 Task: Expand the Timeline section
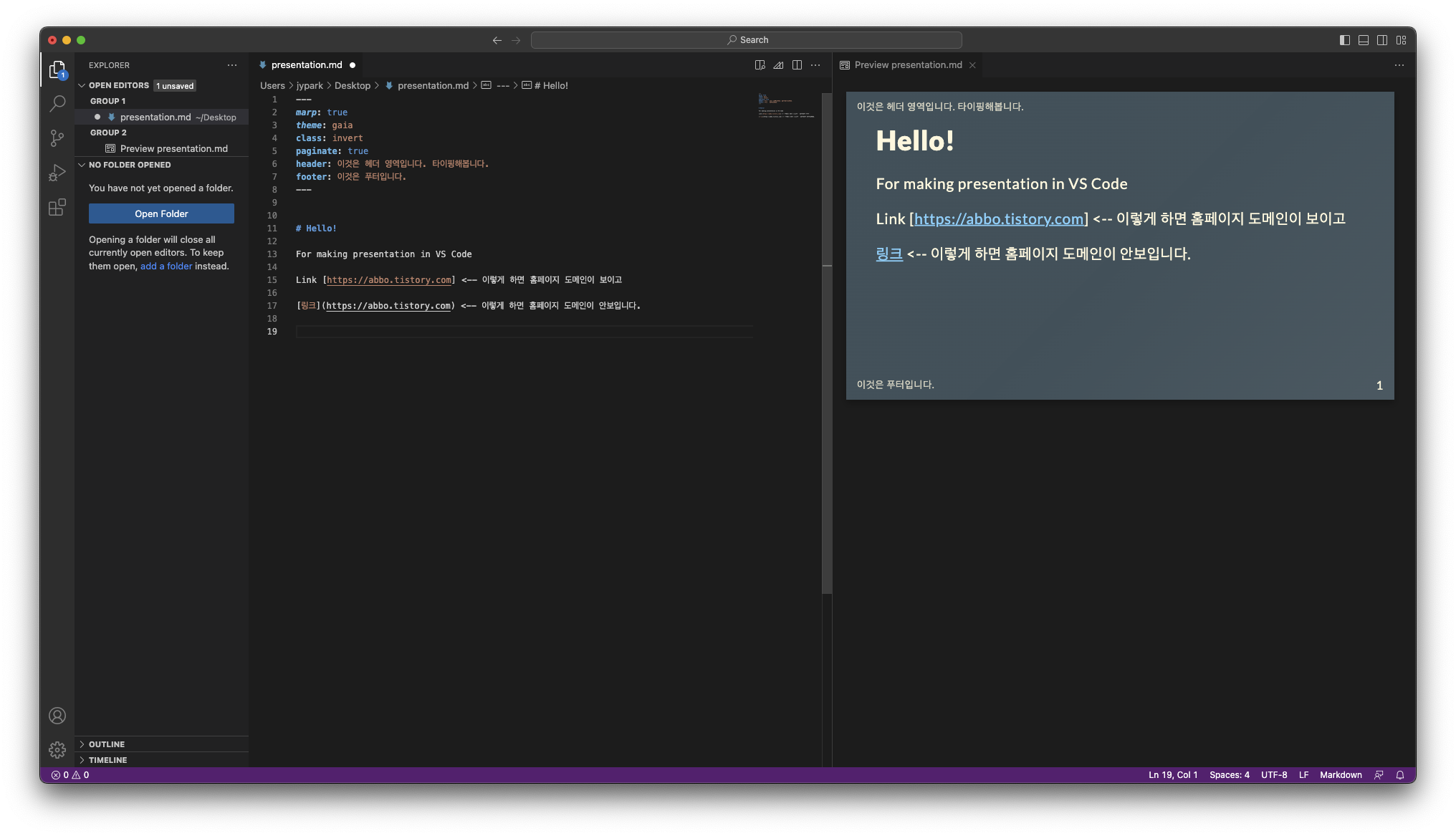click(x=107, y=760)
